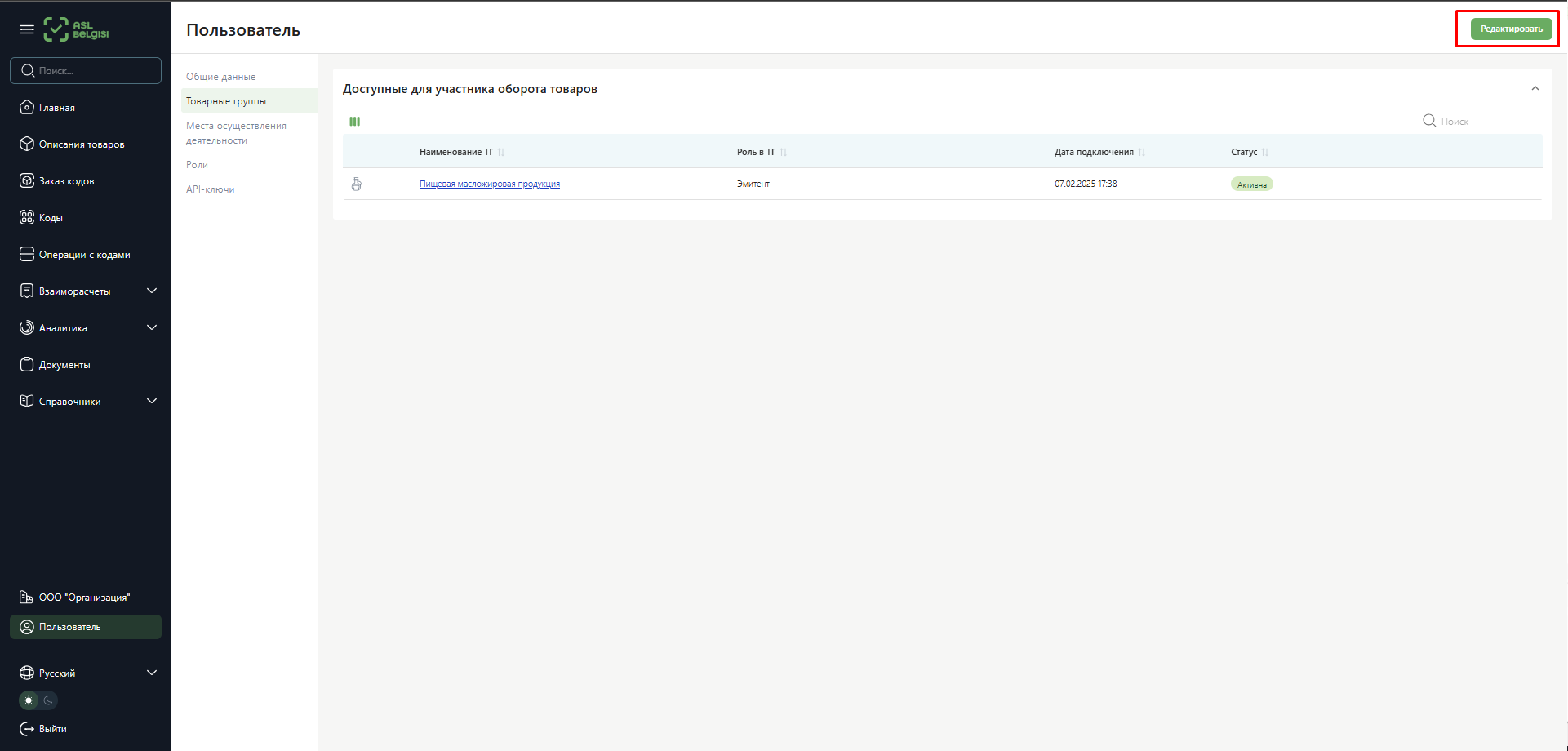Image resolution: width=1568 pixels, height=751 pixels.
Task: Sort by Роль в ТГ arrows
Action: pyautogui.click(x=784, y=152)
